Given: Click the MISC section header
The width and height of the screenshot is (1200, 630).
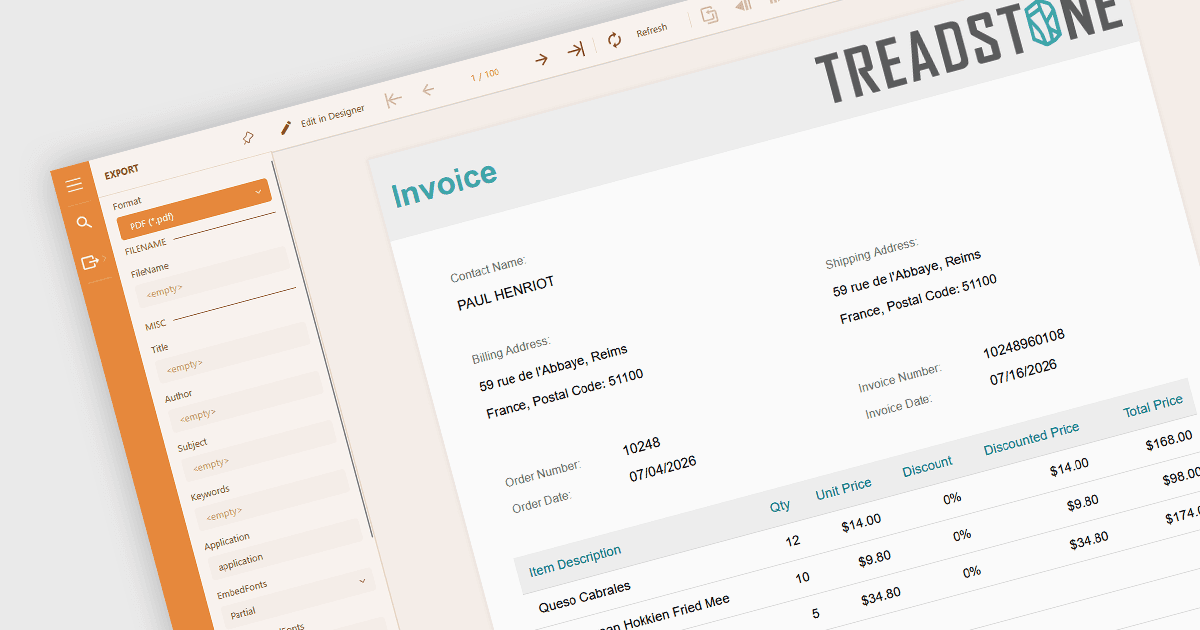Looking at the screenshot, I should (156, 325).
